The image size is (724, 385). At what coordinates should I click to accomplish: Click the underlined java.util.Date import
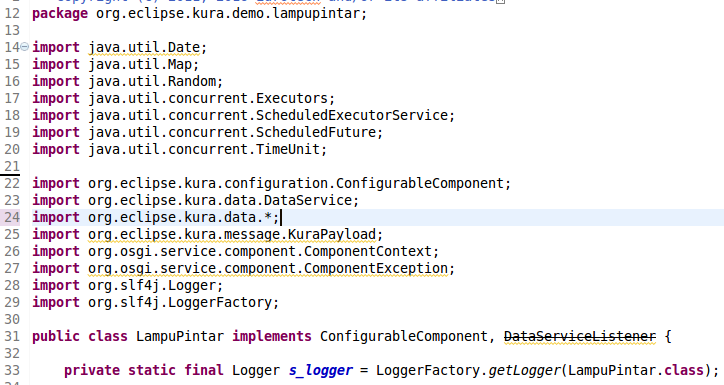pos(147,48)
